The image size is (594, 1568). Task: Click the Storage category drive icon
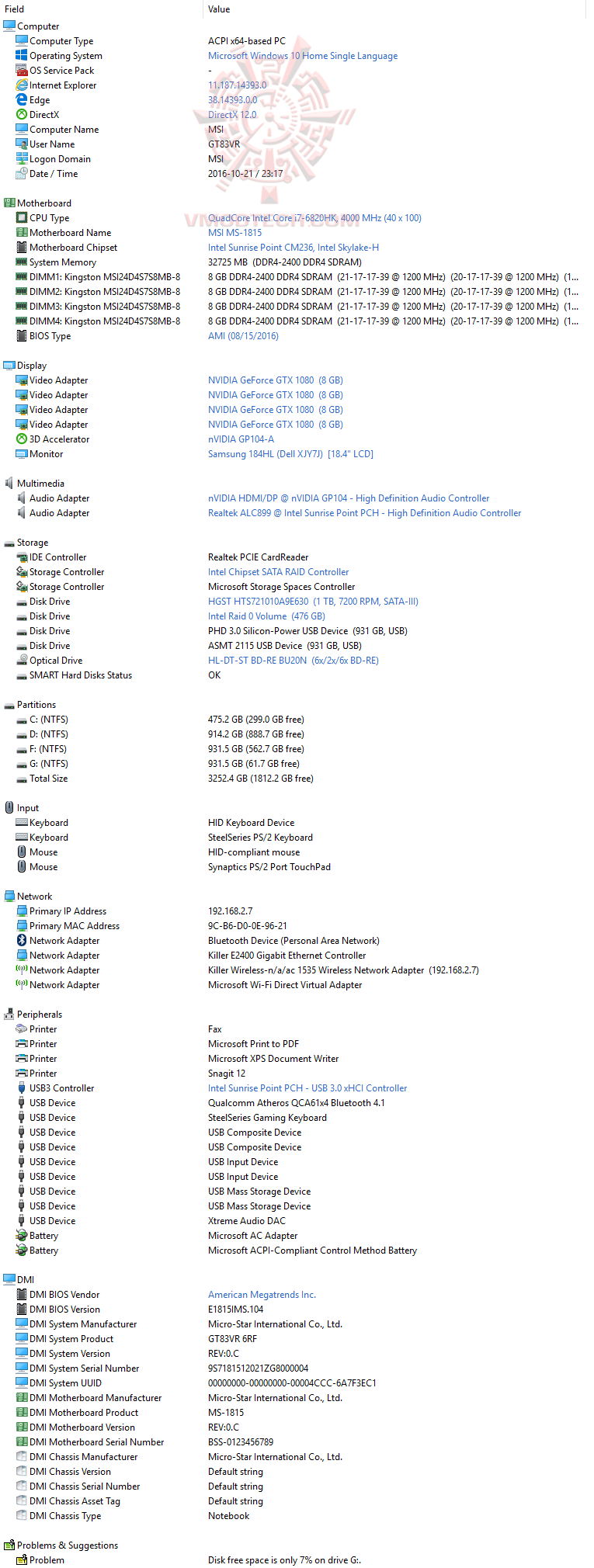tap(9, 543)
